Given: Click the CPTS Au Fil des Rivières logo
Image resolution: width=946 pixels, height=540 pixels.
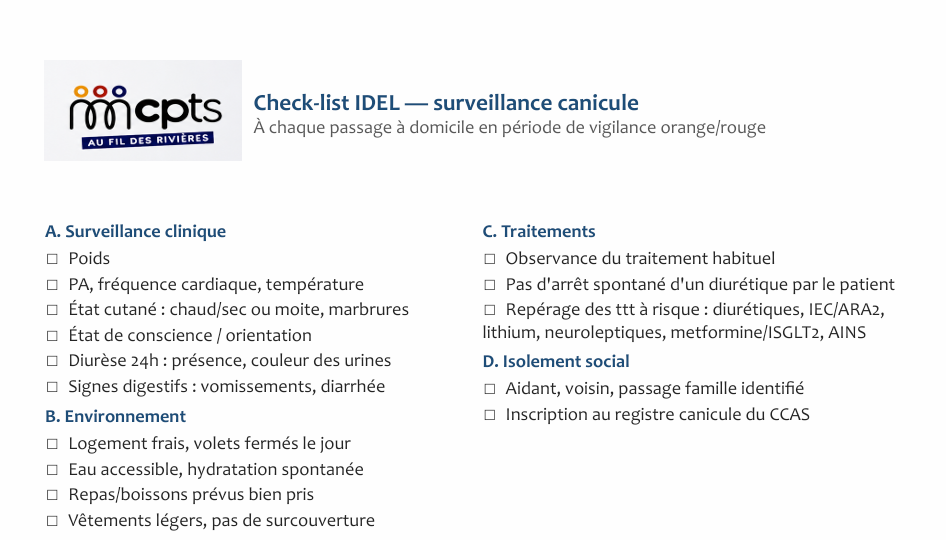Looking at the screenshot, I should pyautogui.click(x=143, y=110).
